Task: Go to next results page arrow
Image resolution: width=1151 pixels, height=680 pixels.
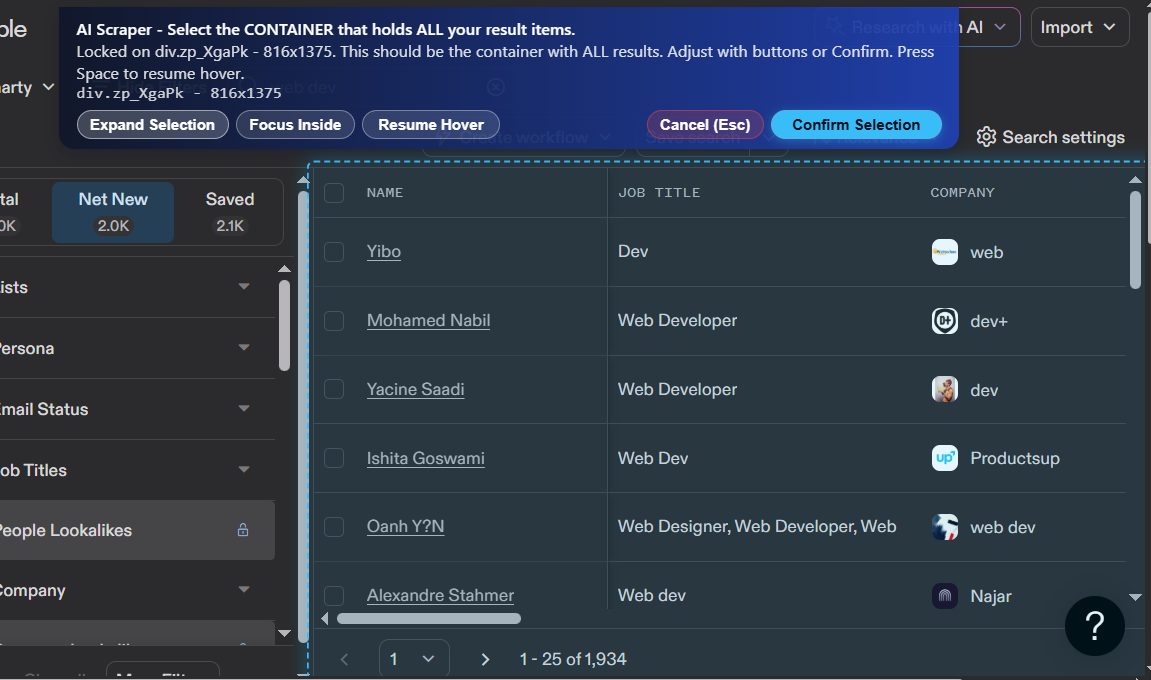Action: coord(484,659)
